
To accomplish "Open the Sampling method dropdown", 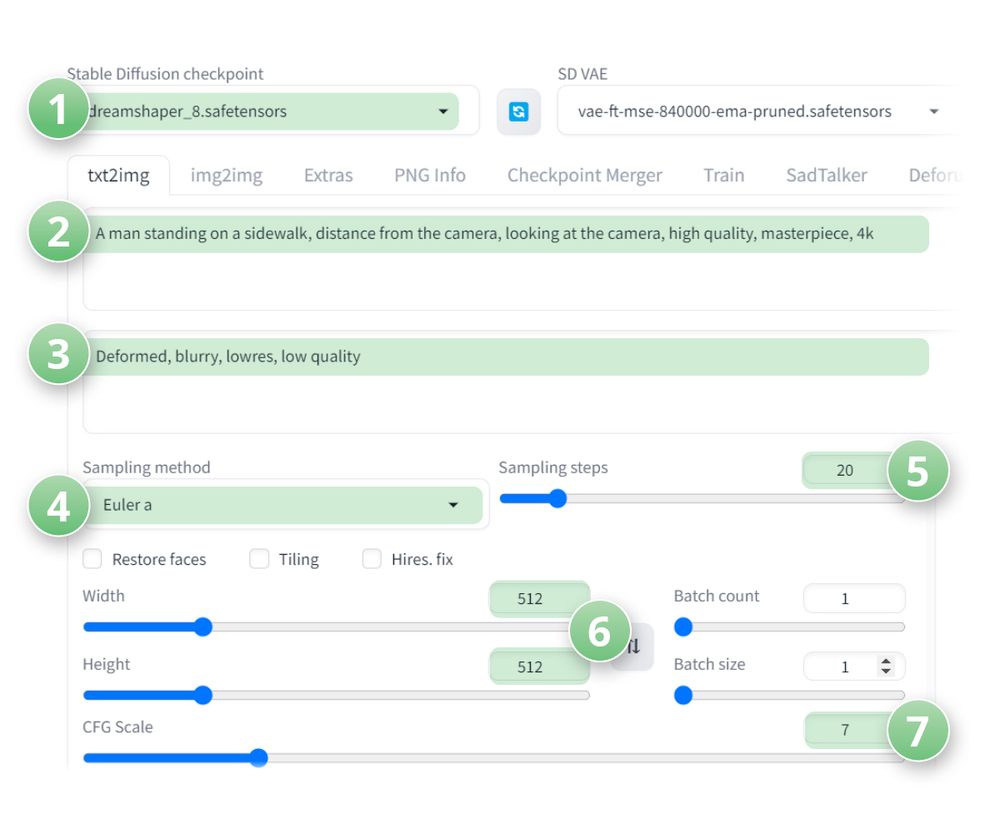I will tap(280, 505).
